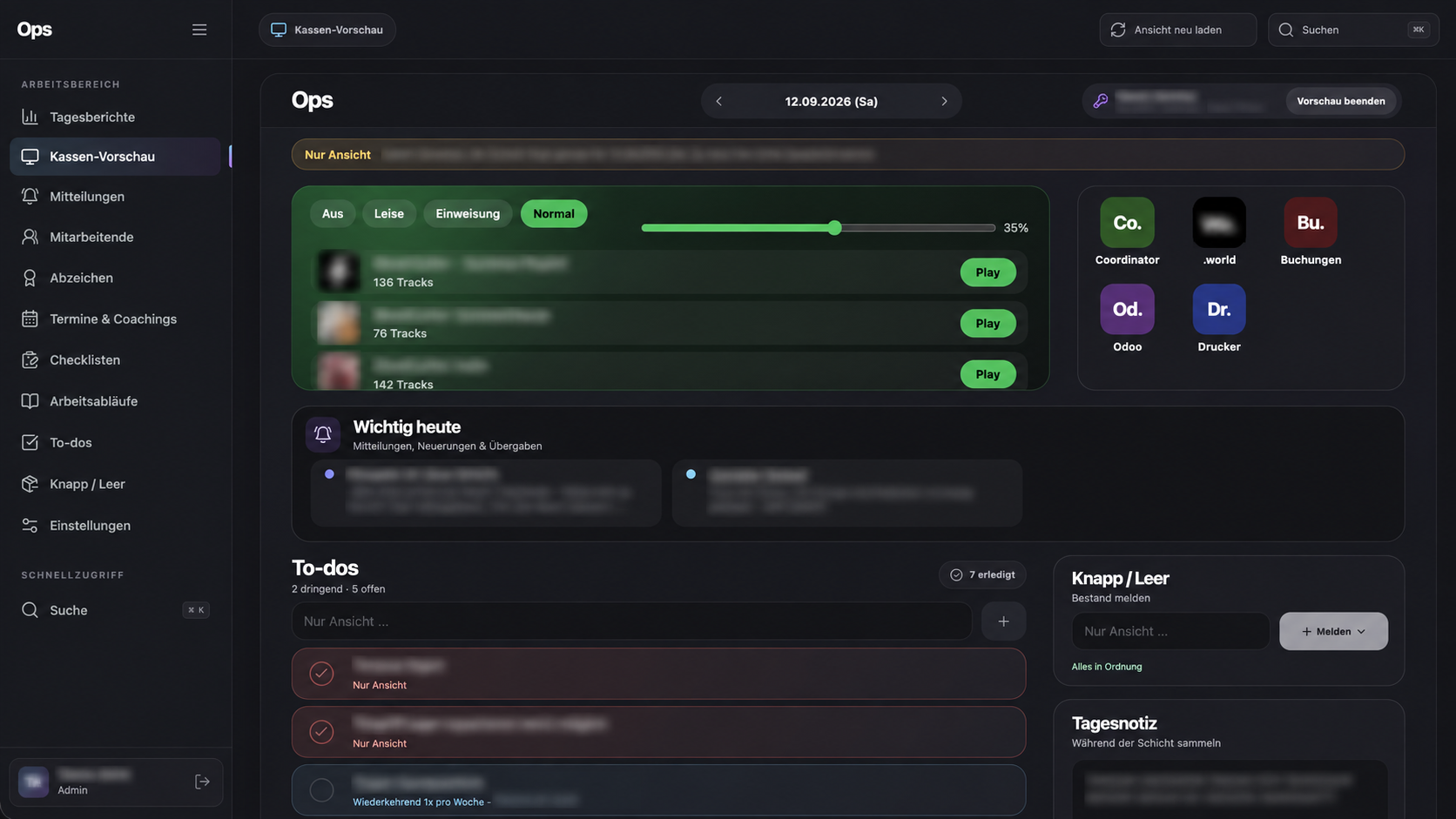The width and height of the screenshot is (1456, 819).
Task: Click the Knapp / Leer box icon in sidebar
Action: 30,484
